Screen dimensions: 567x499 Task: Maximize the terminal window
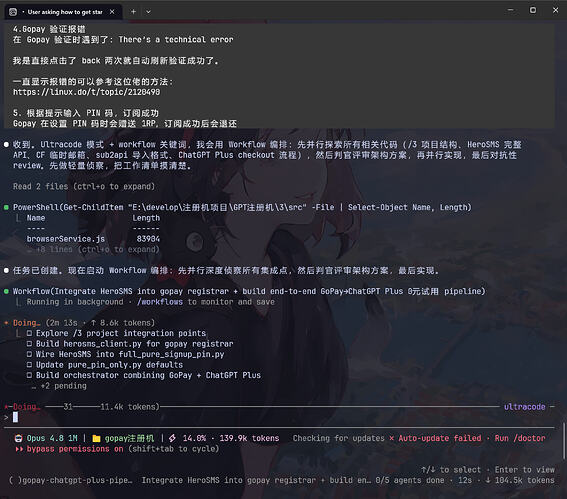(533, 10)
